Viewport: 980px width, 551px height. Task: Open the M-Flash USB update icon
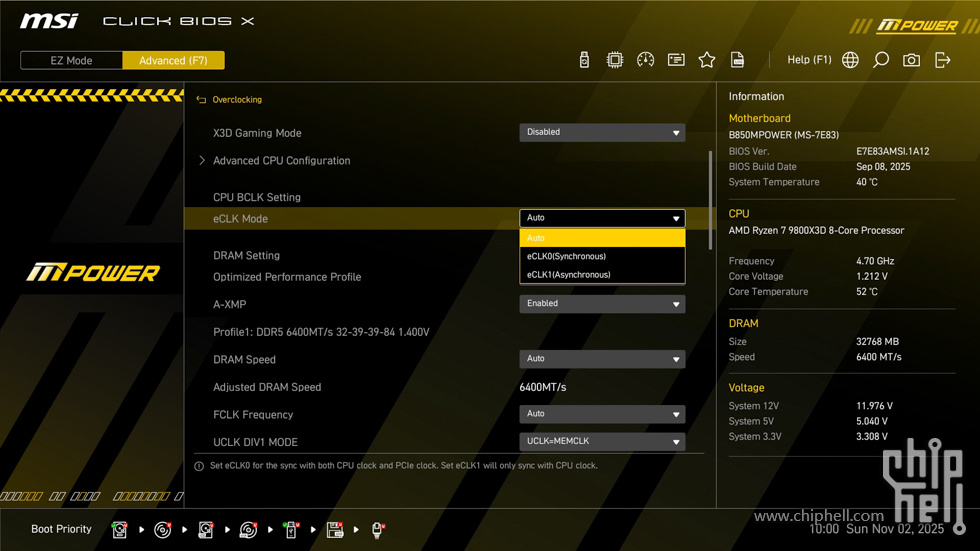(584, 60)
